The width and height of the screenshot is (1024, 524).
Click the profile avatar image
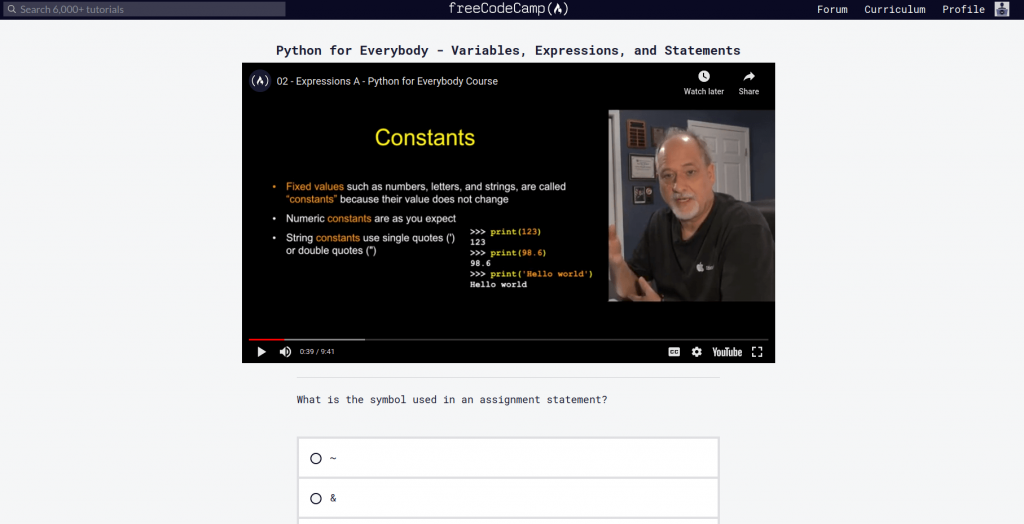click(1002, 9)
